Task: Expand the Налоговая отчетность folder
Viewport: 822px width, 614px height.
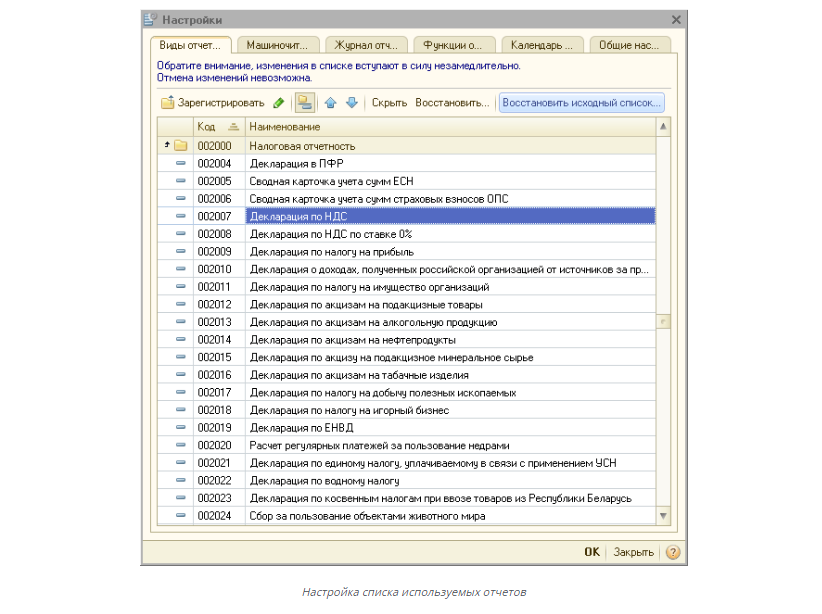Action: 167,146
